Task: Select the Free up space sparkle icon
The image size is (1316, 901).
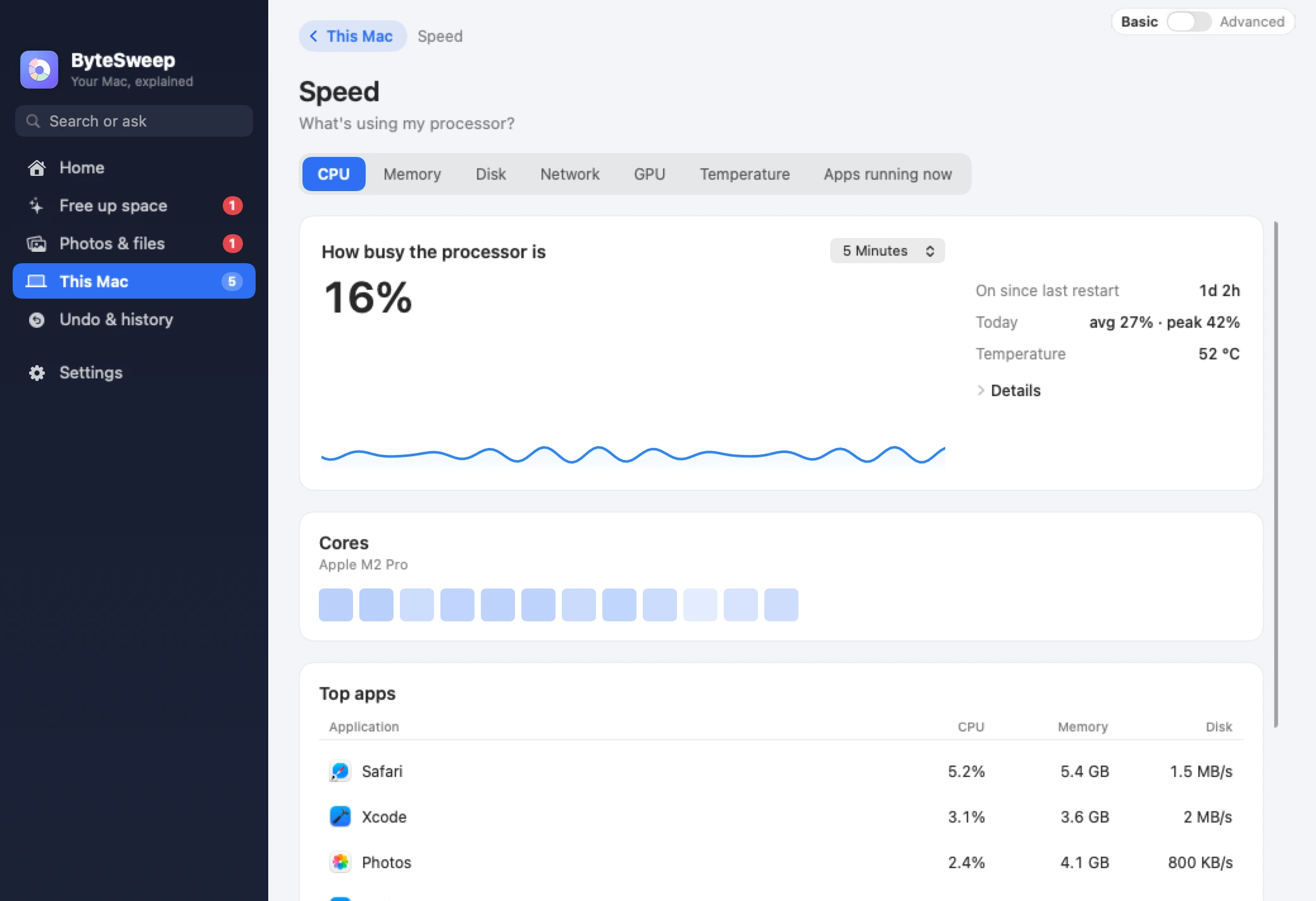Action: [37, 206]
